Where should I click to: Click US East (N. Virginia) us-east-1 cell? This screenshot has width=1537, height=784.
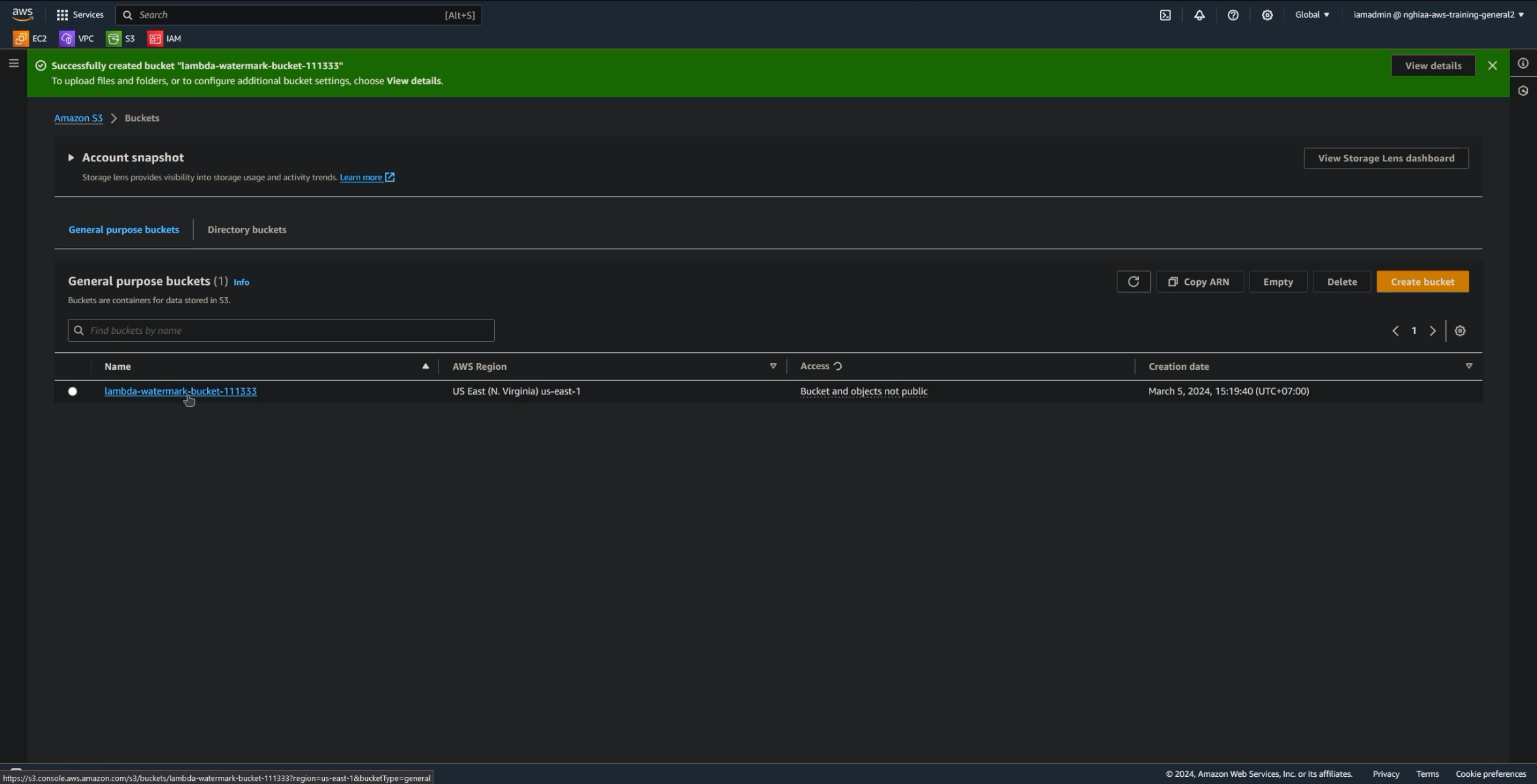[x=516, y=391]
